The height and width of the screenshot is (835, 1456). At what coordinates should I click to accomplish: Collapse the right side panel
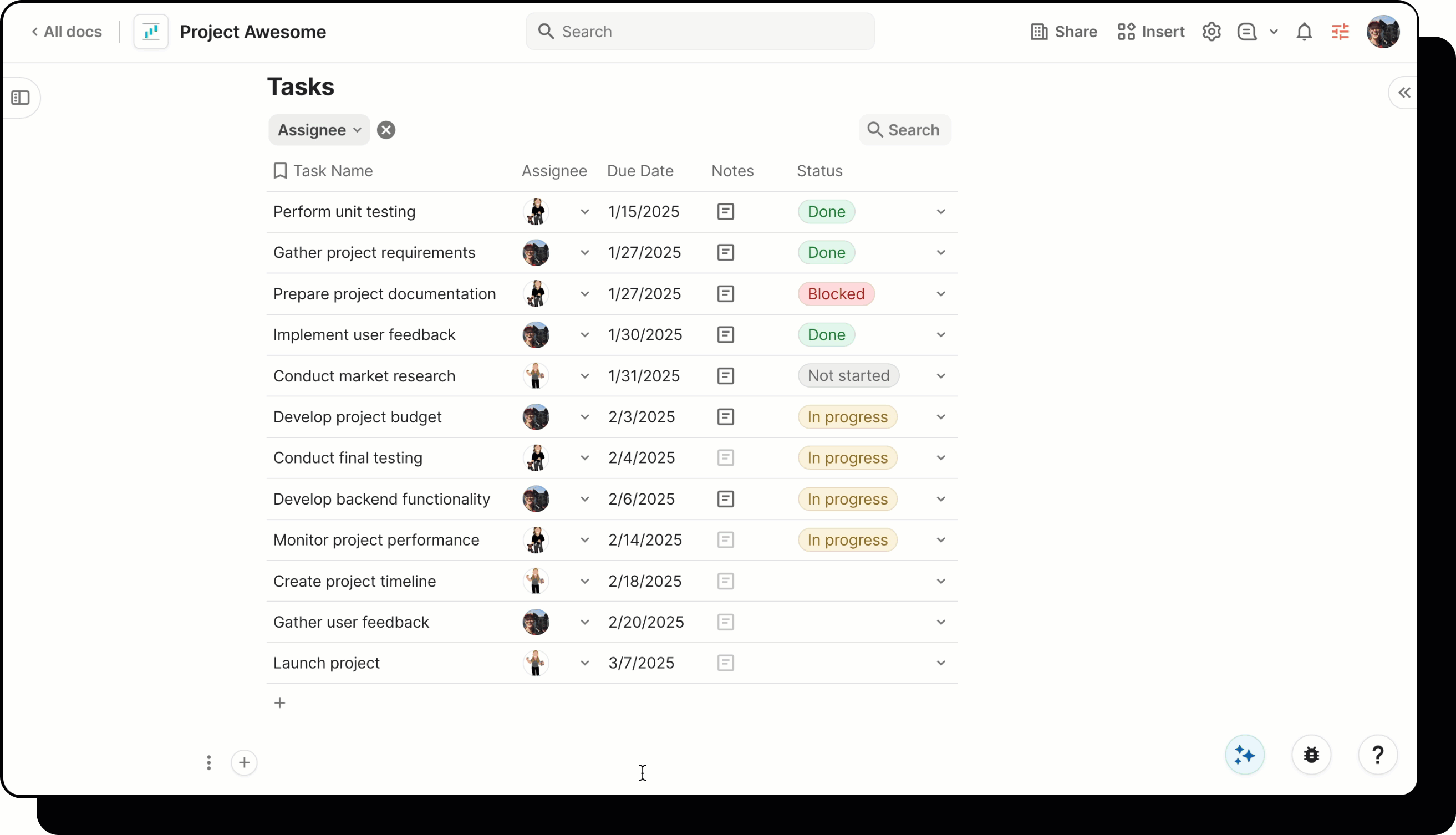[x=1404, y=93]
